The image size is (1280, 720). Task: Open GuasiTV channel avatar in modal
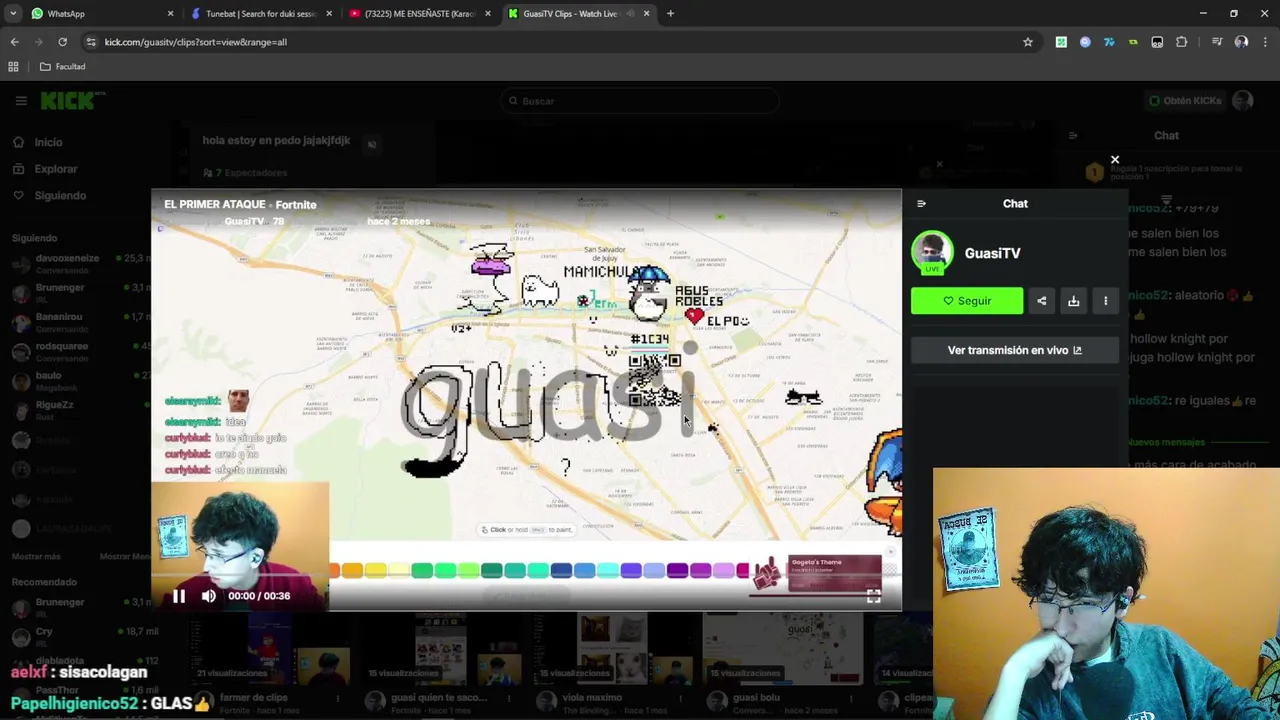tap(932, 253)
